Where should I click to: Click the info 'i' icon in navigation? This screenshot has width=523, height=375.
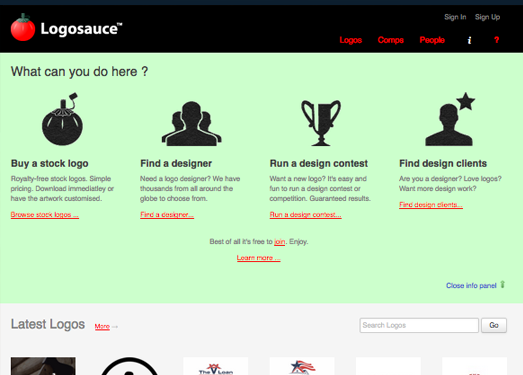click(x=469, y=40)
